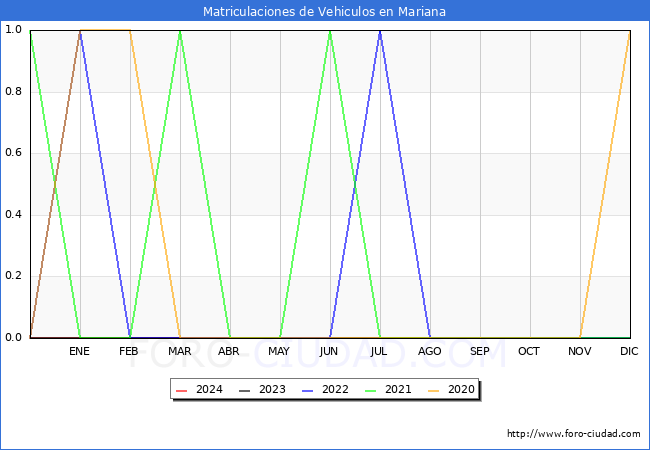Click the FEB month axis label
650x450 pixels.
(129, 351)
